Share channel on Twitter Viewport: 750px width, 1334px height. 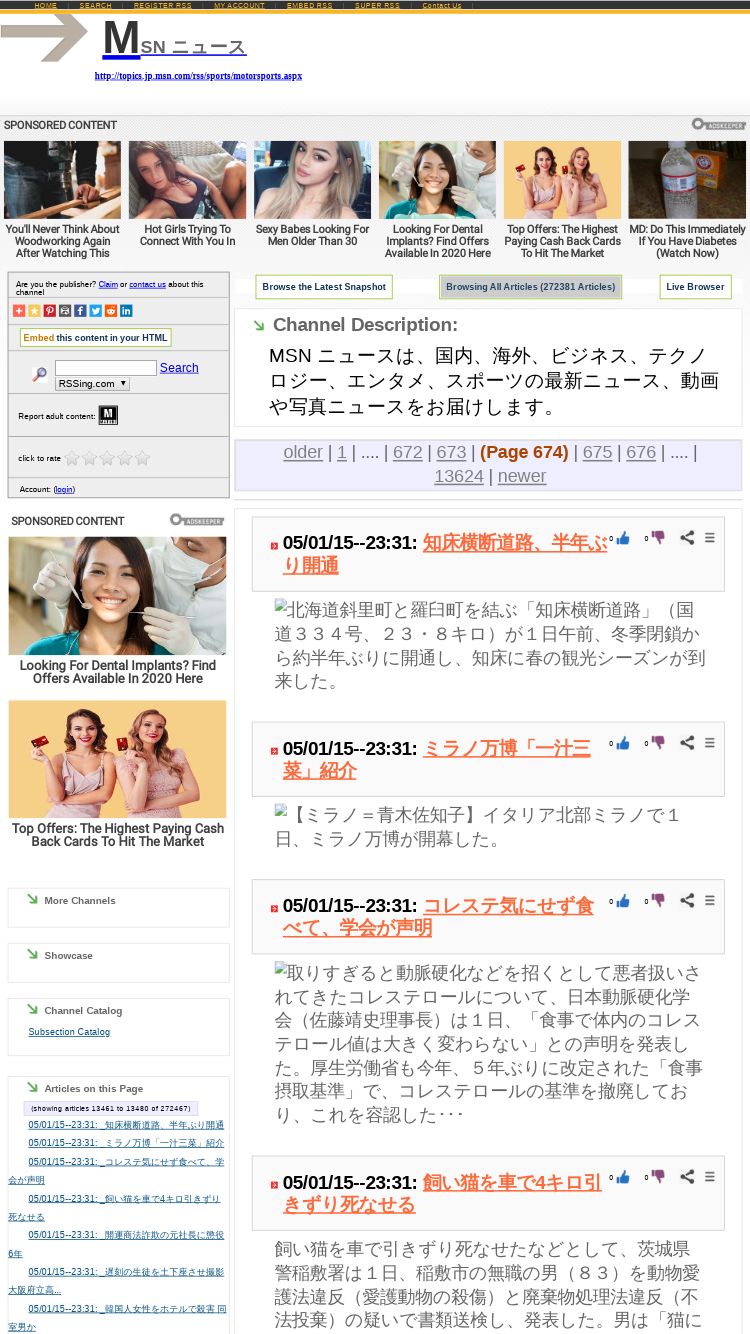pyautogui.click(x=96, y=311)
